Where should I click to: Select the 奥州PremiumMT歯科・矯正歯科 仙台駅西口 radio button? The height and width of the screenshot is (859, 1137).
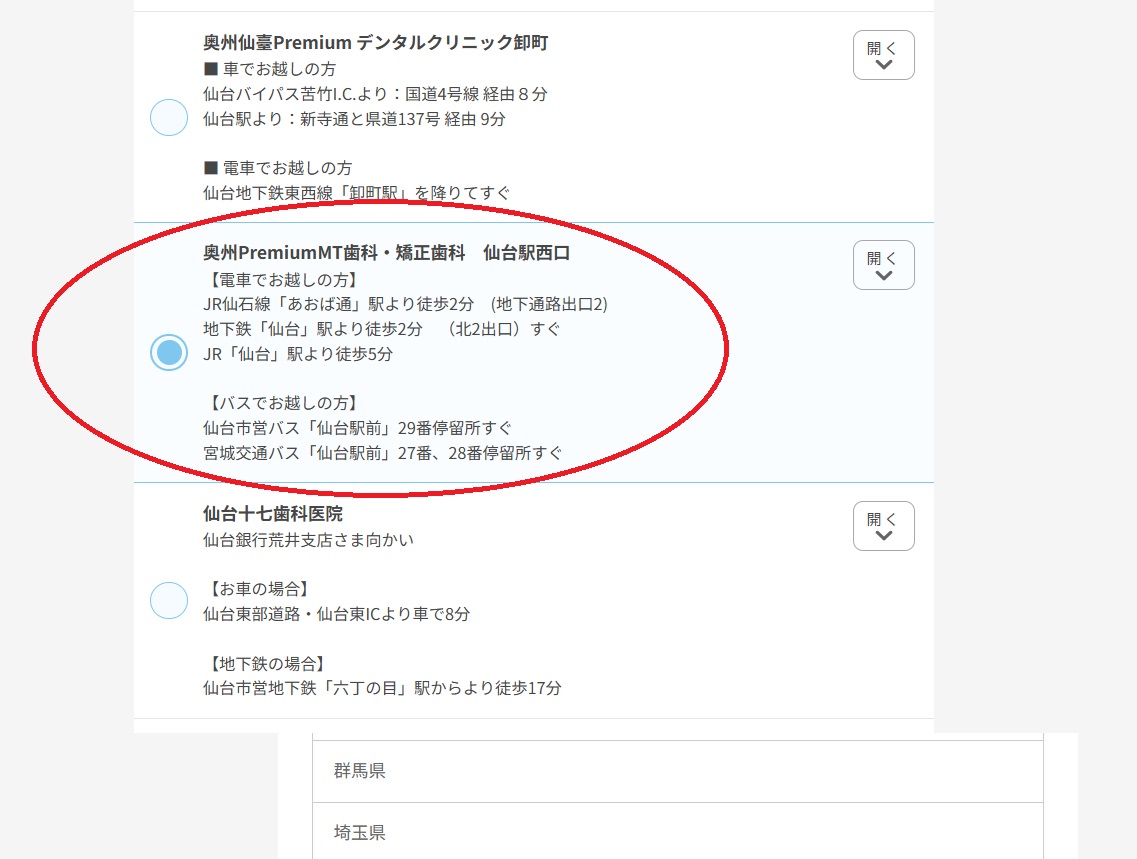click(x=169, y=352)
